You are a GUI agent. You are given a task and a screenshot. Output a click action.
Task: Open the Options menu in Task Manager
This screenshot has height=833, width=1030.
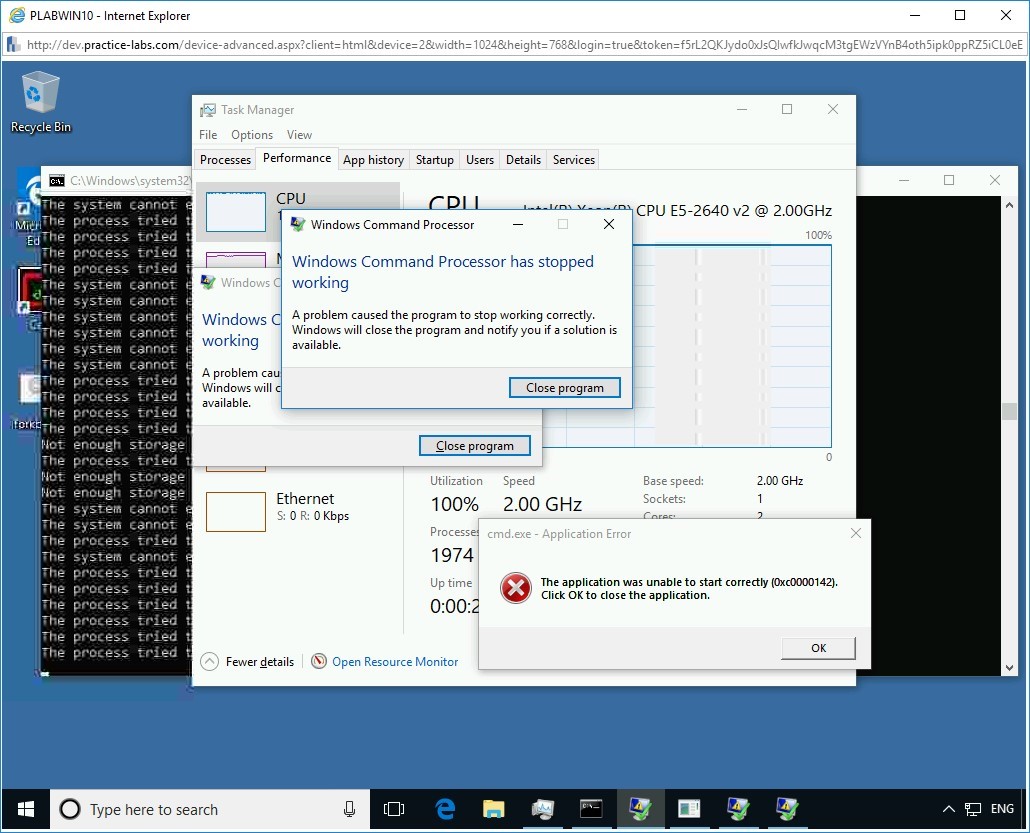pos(251,134)
